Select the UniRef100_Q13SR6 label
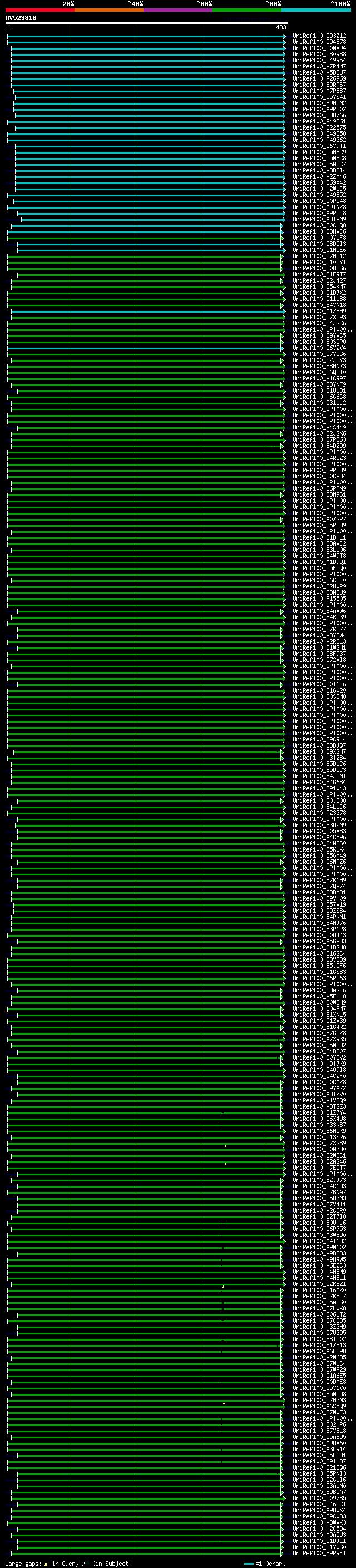Image resolution: width=356 pixels, height=1568 pixels. point(319,1137)
